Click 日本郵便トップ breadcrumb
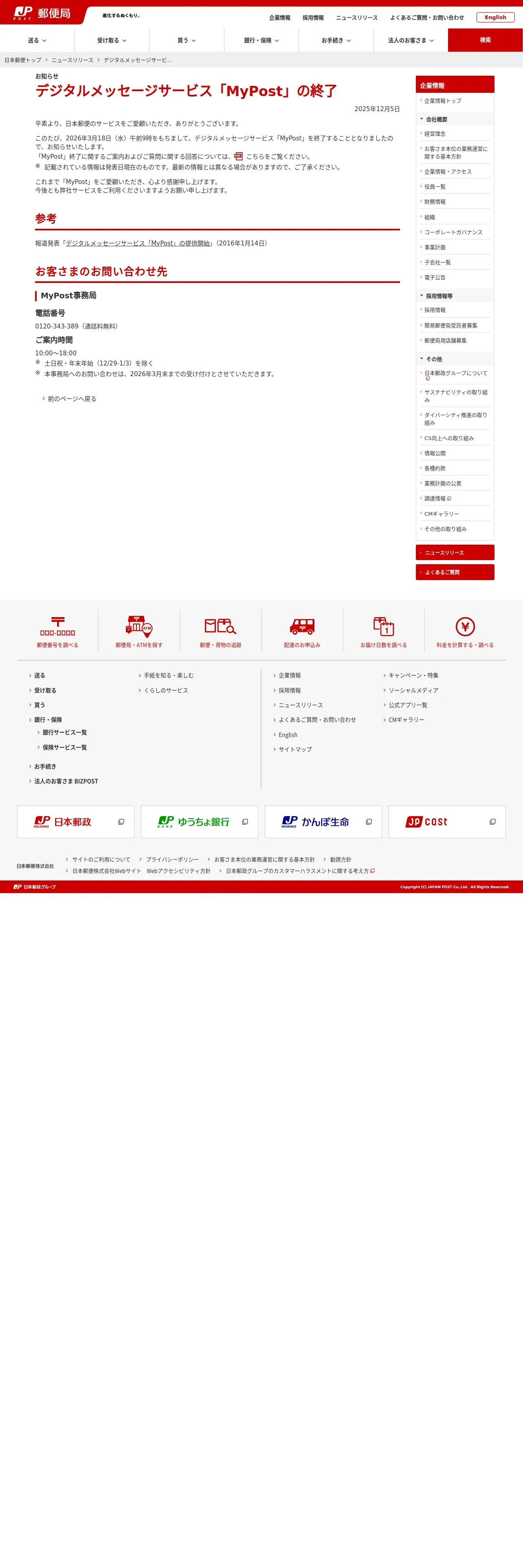Image resolution: width=523 pixels, height=1568 pixels. coord(23,60)
